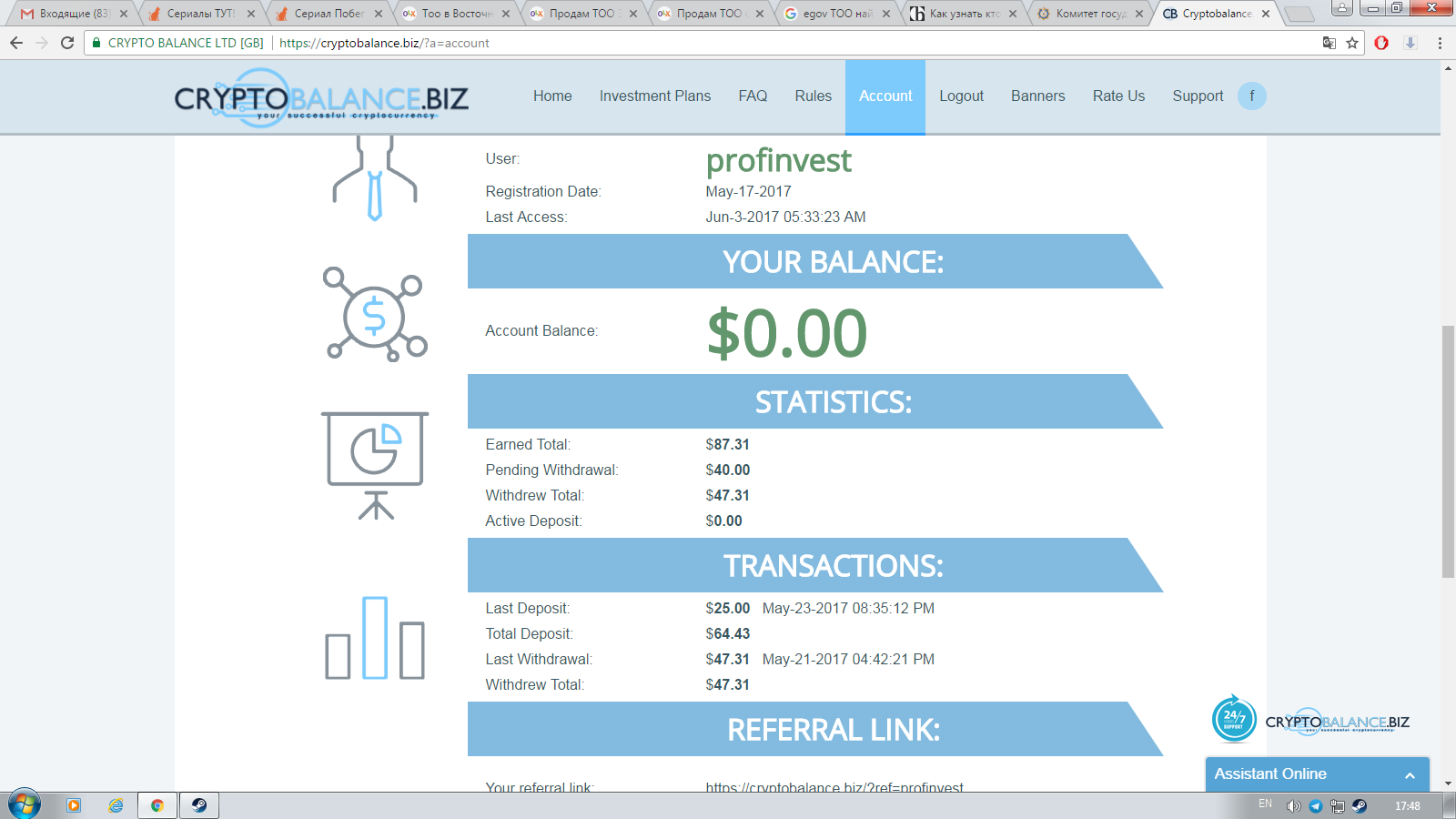Click Logout in the navigation bar
The width and height of the screenshot is (1456, 819).
(961, 96)
